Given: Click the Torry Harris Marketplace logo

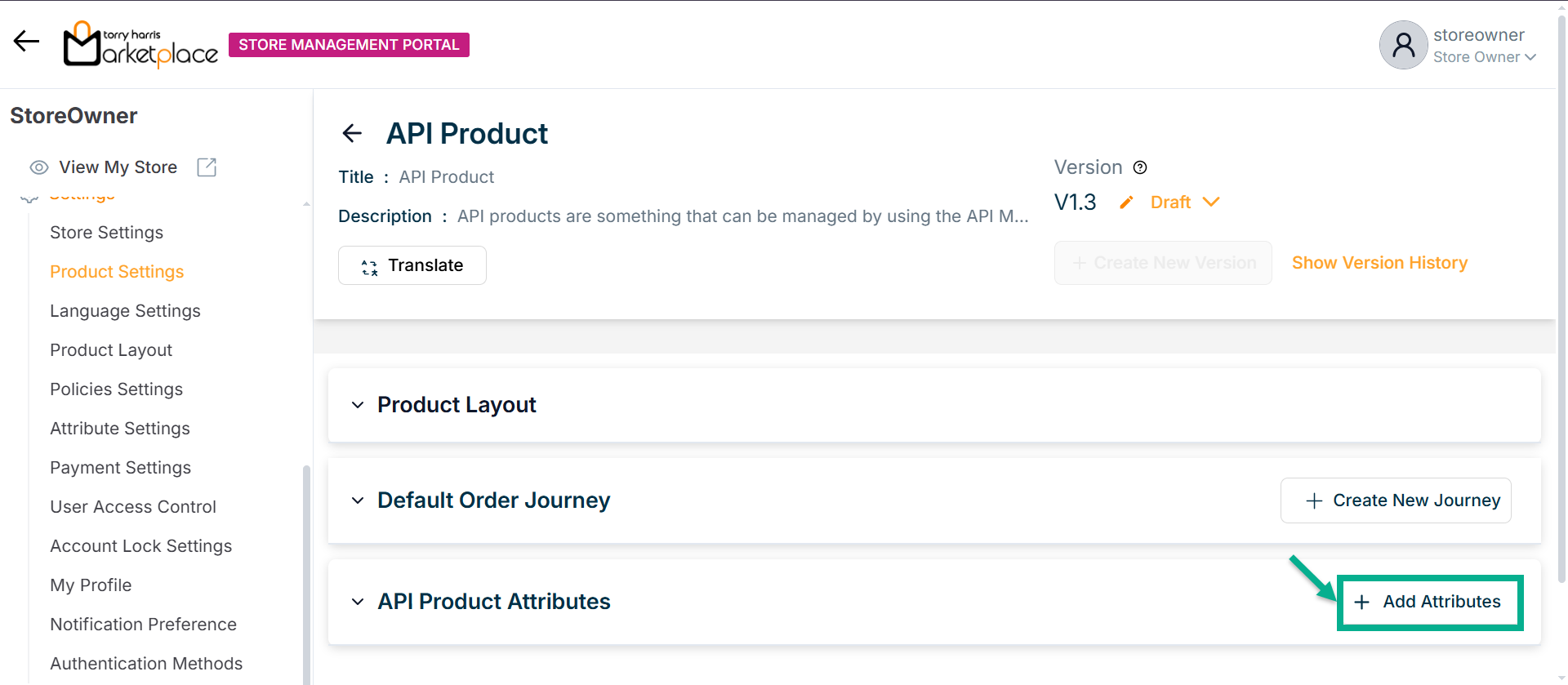Looking at the screenshot, I should point(140,45).
